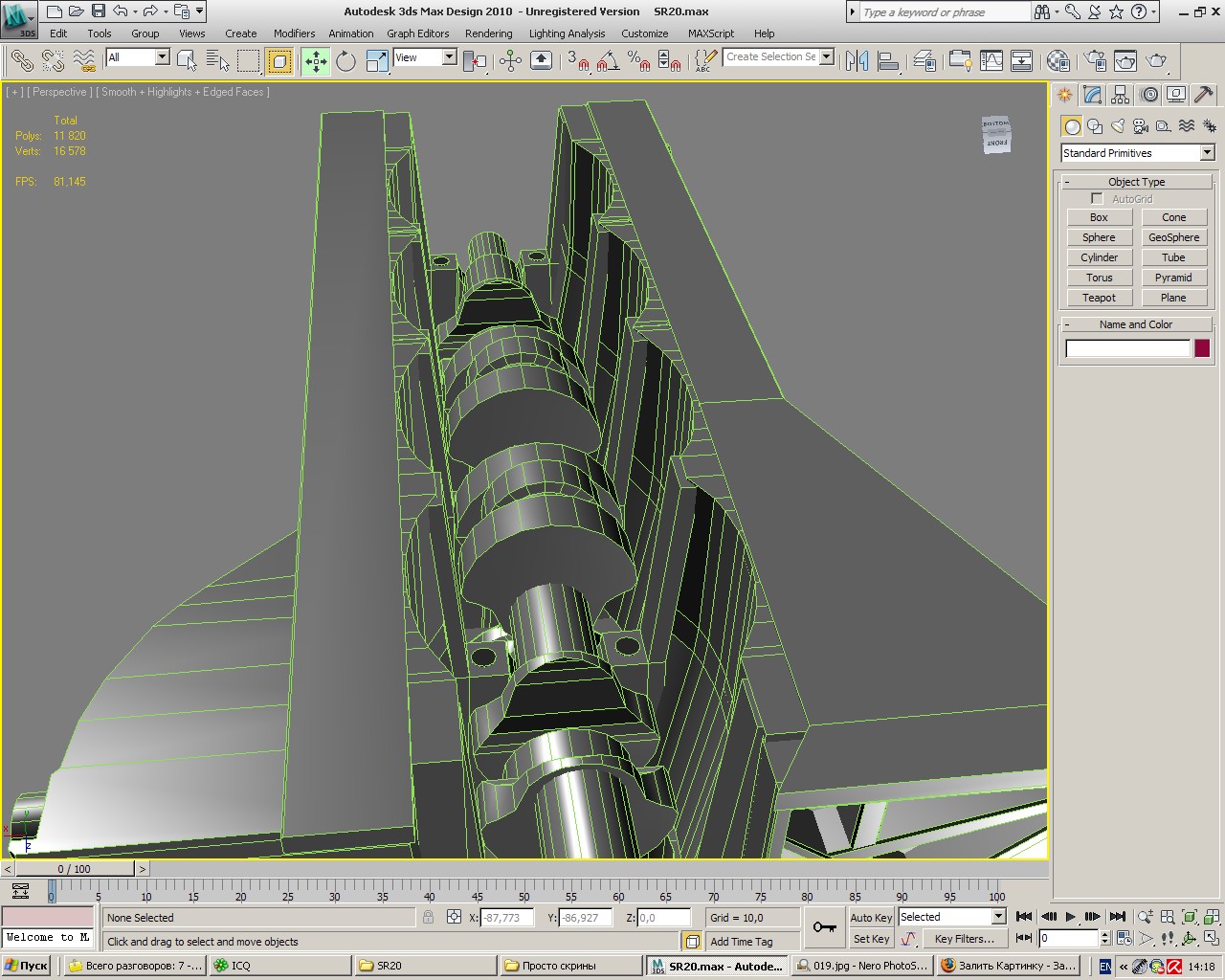Click the Select and Link chain icon
Screen dimensions: 1225x980
(21, 61)
